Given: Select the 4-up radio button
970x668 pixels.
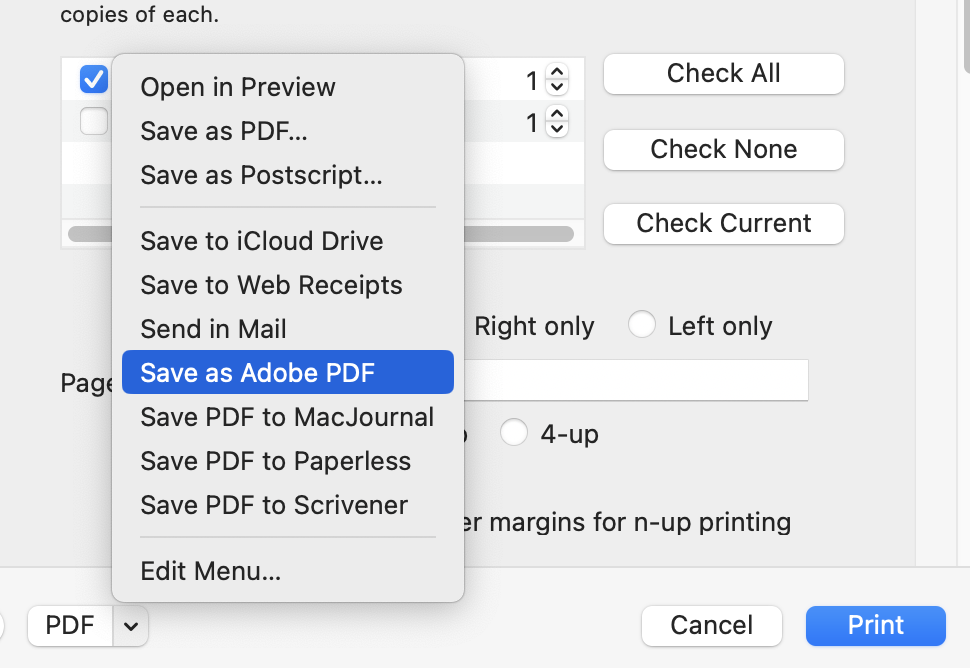Looking at the screenshot, I should point(514,434).
